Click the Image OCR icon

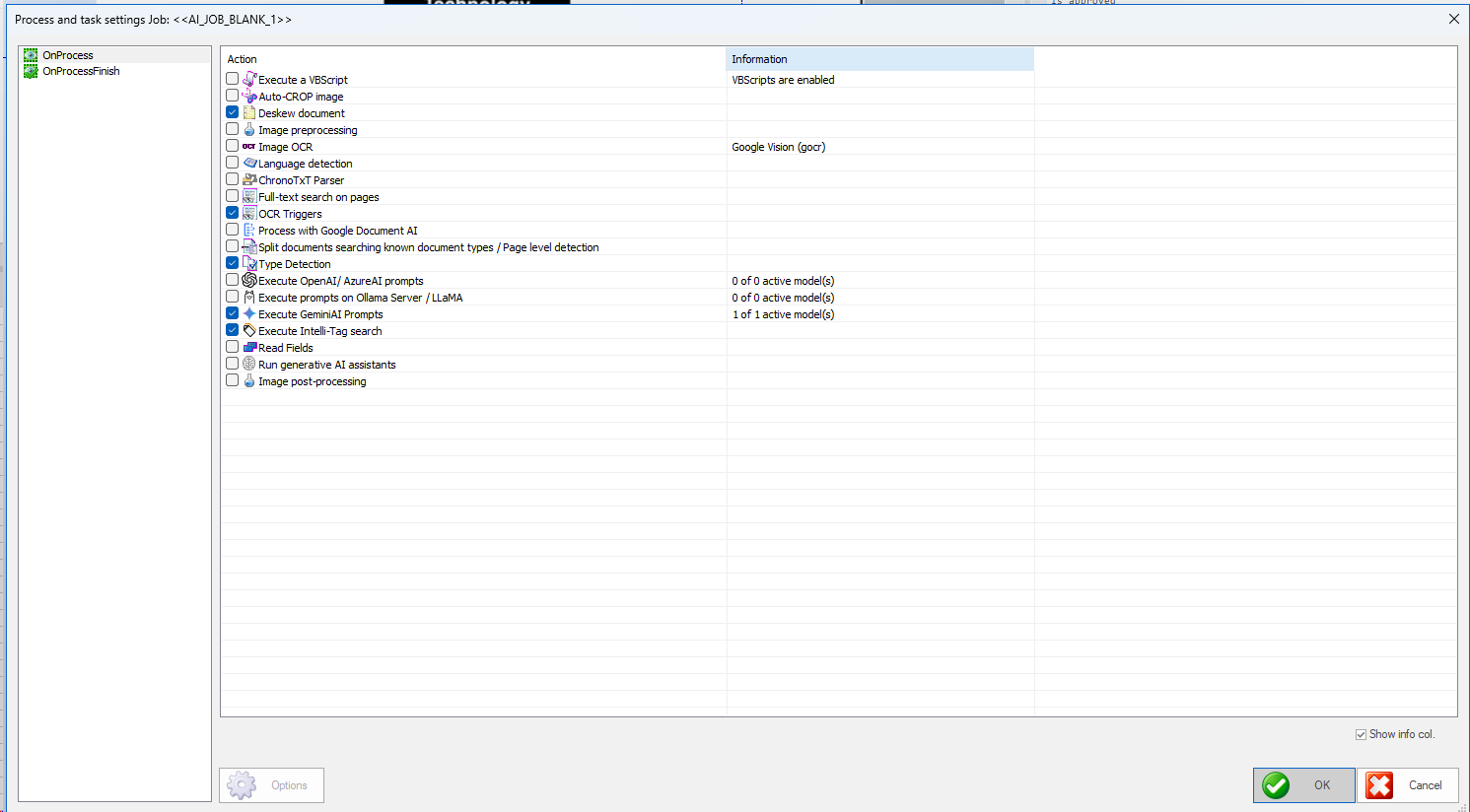pyautogui.click(x=249, y=147)
